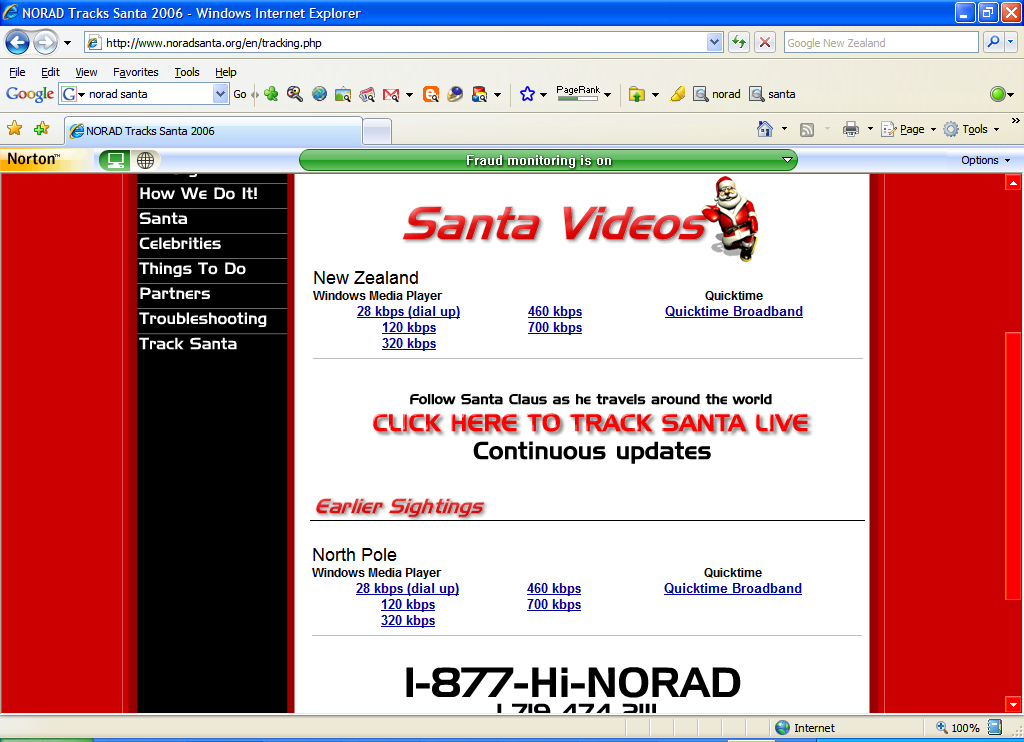This screenshot has width=1024, height=742.
Task: Open the Help menu
Action: click(225, 72)
